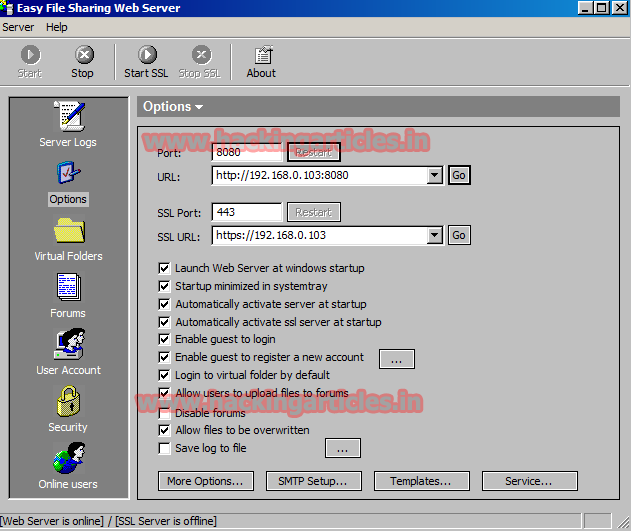Screen dimensions: 631x531
Task: Click the window resize grip in status bar
Action: click(624, 522)
